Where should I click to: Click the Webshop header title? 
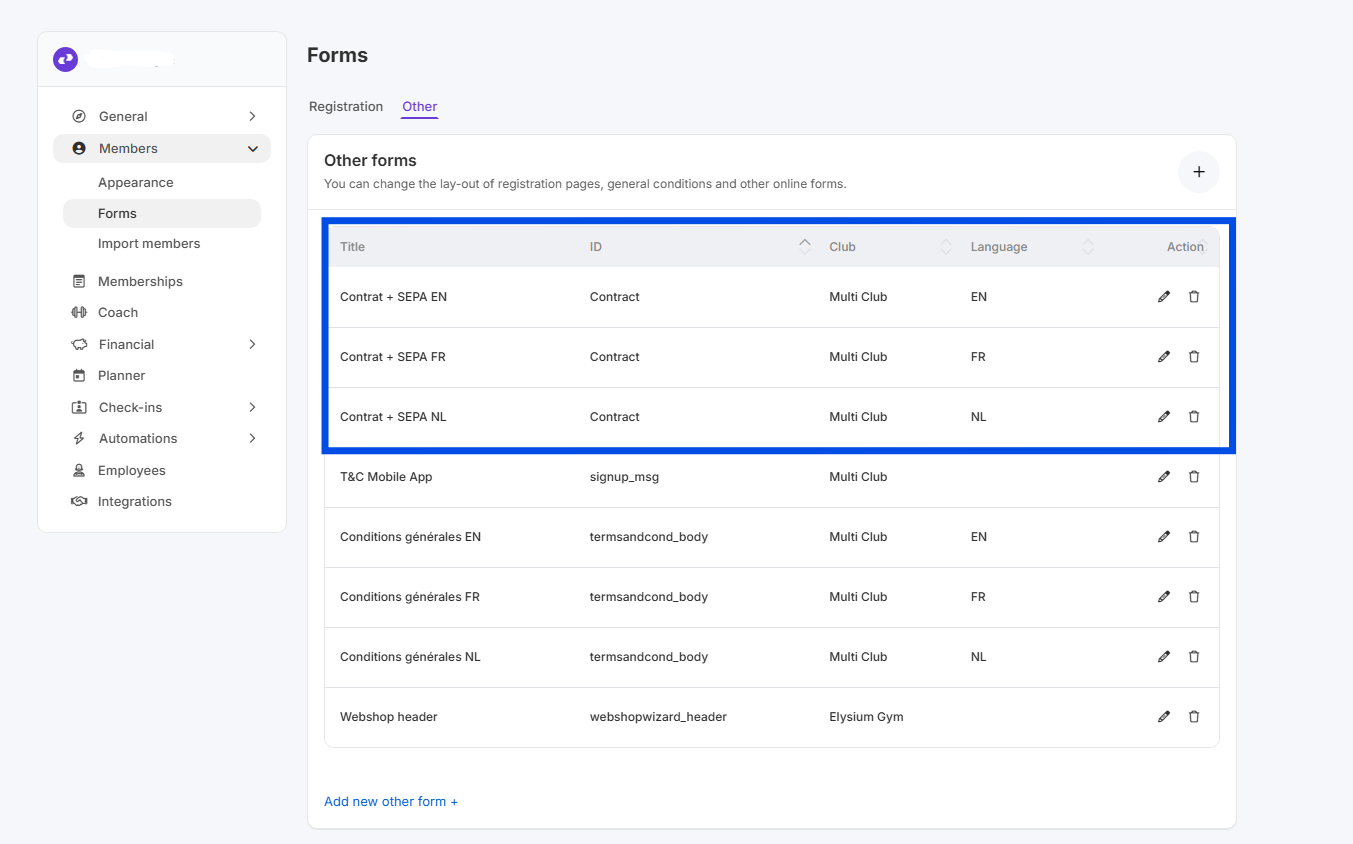(x=389, y=717)
